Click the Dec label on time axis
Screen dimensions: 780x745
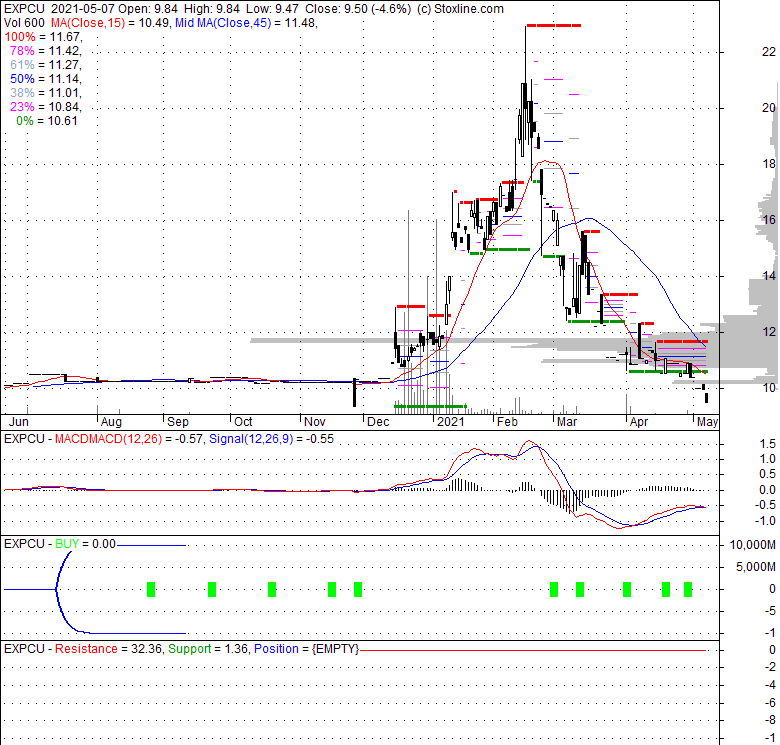pos(378,422)
